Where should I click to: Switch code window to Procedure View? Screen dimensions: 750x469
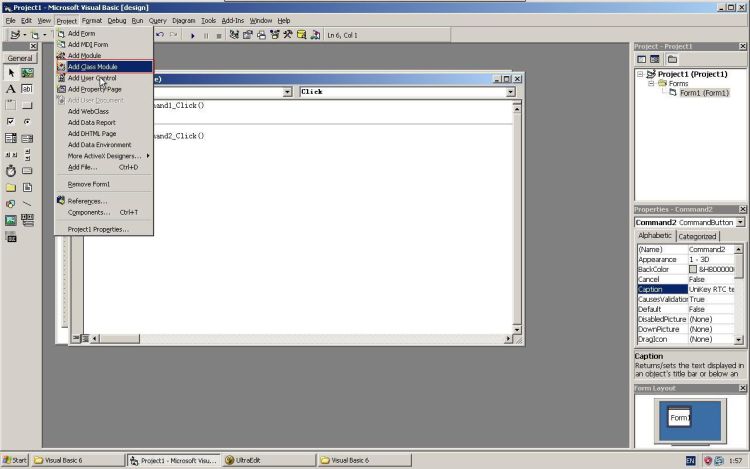click(x=76, y=338)
